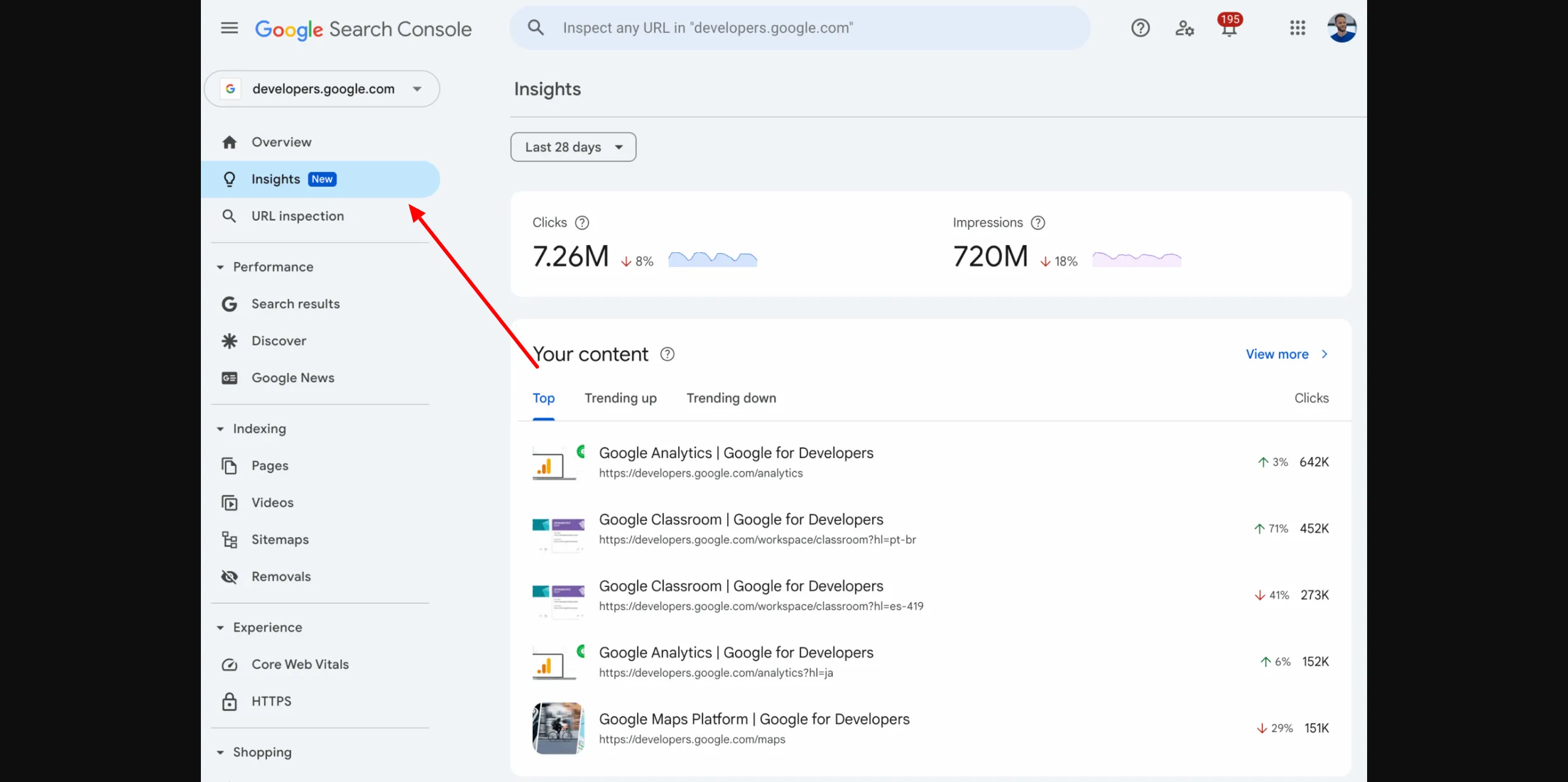Go to Overview in sidebar

320,142
